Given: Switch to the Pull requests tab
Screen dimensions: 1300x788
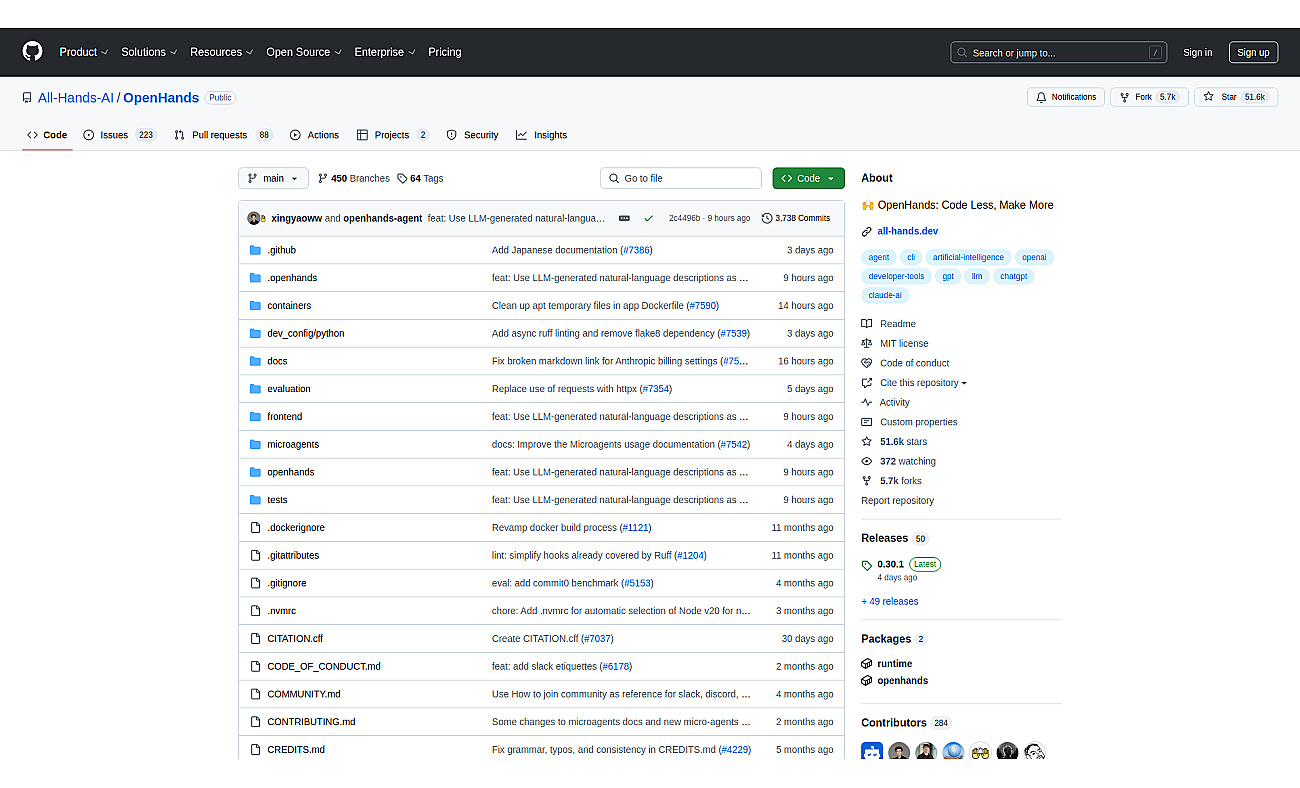Looking at the screenshot, I should [223, 135].
